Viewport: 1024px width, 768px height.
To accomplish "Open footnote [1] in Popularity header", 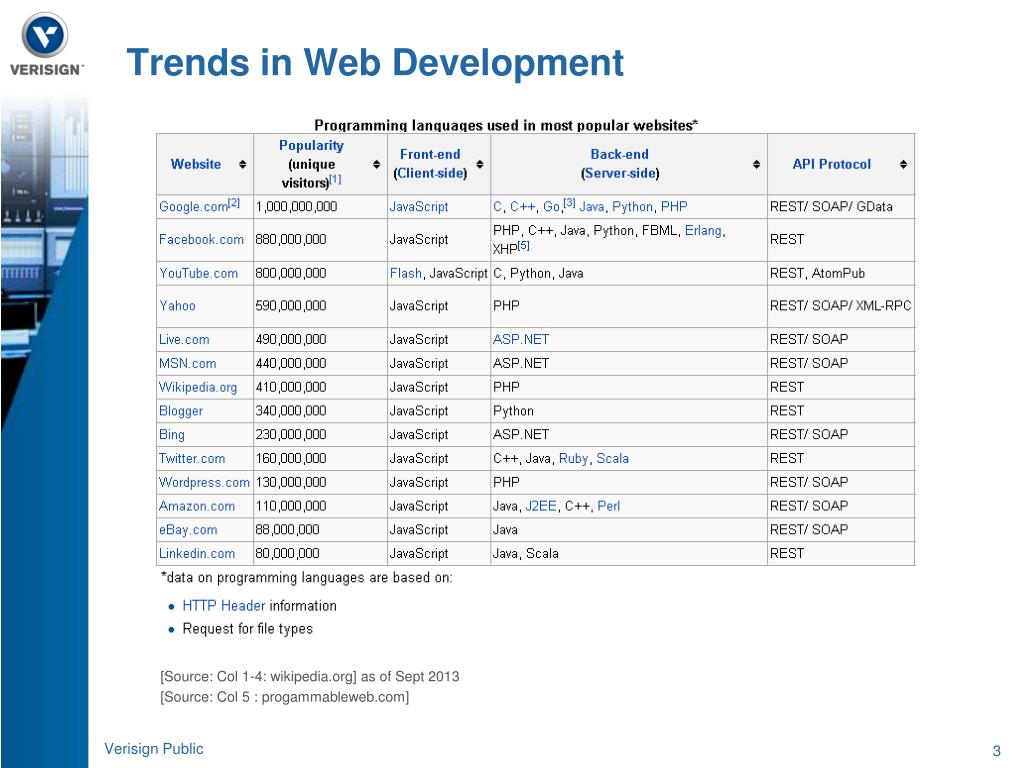I will (x=335, y=179).
